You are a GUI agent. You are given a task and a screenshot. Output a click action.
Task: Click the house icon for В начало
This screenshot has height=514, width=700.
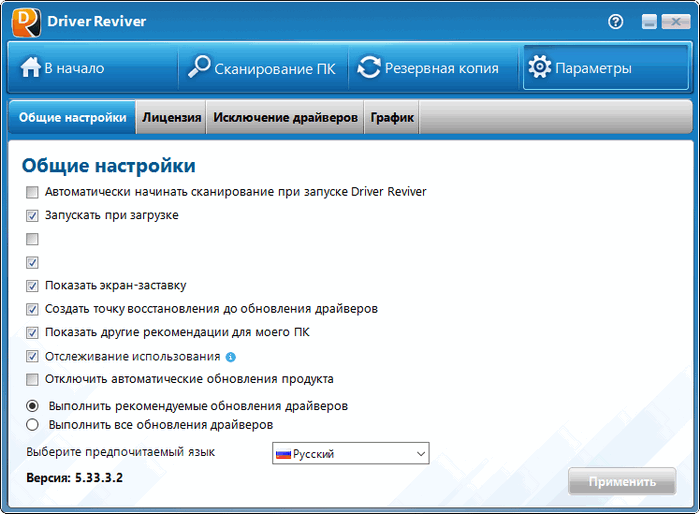tap(30, 67)
